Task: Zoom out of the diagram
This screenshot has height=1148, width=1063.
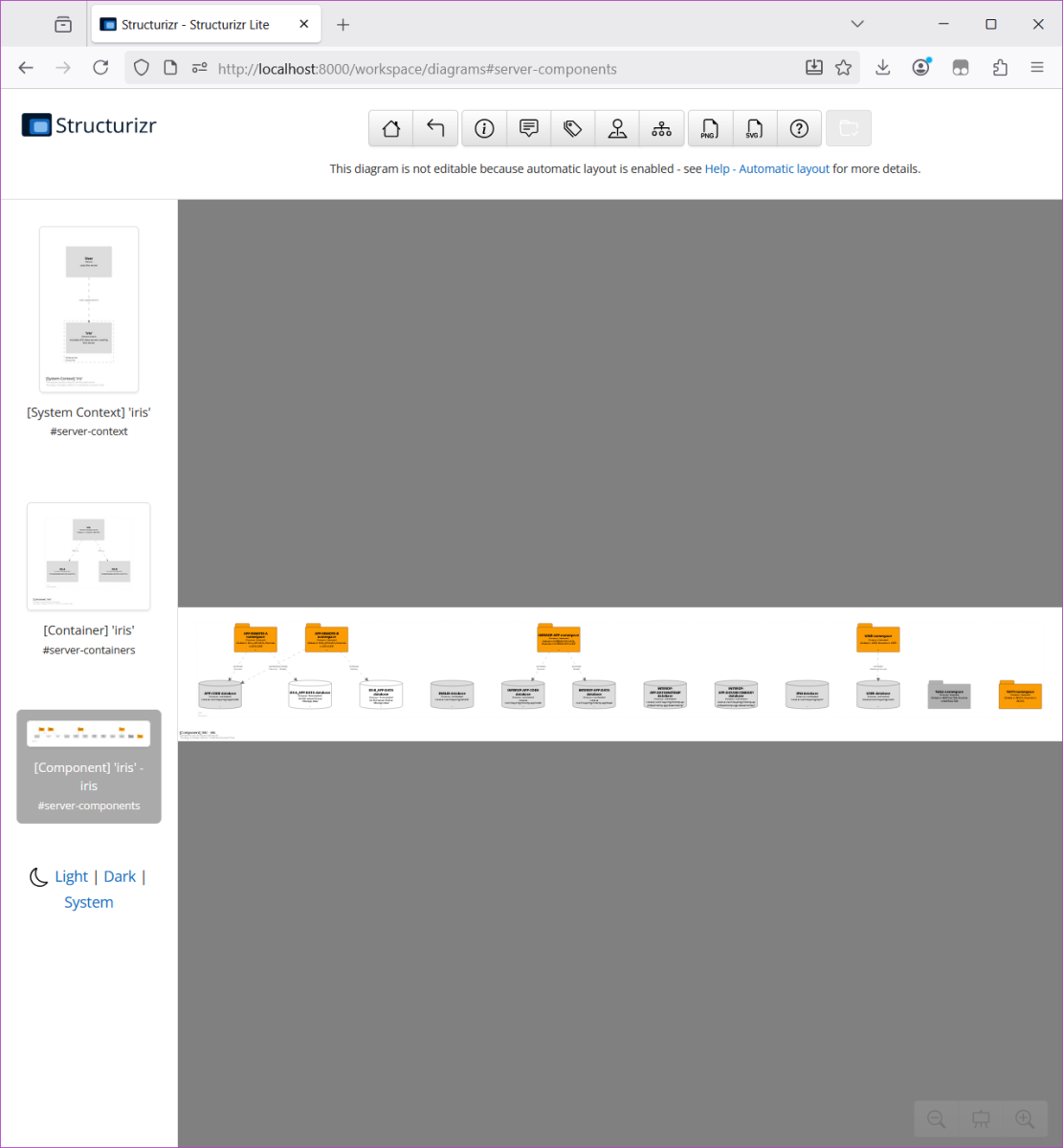Action: tap(937, 1118)
